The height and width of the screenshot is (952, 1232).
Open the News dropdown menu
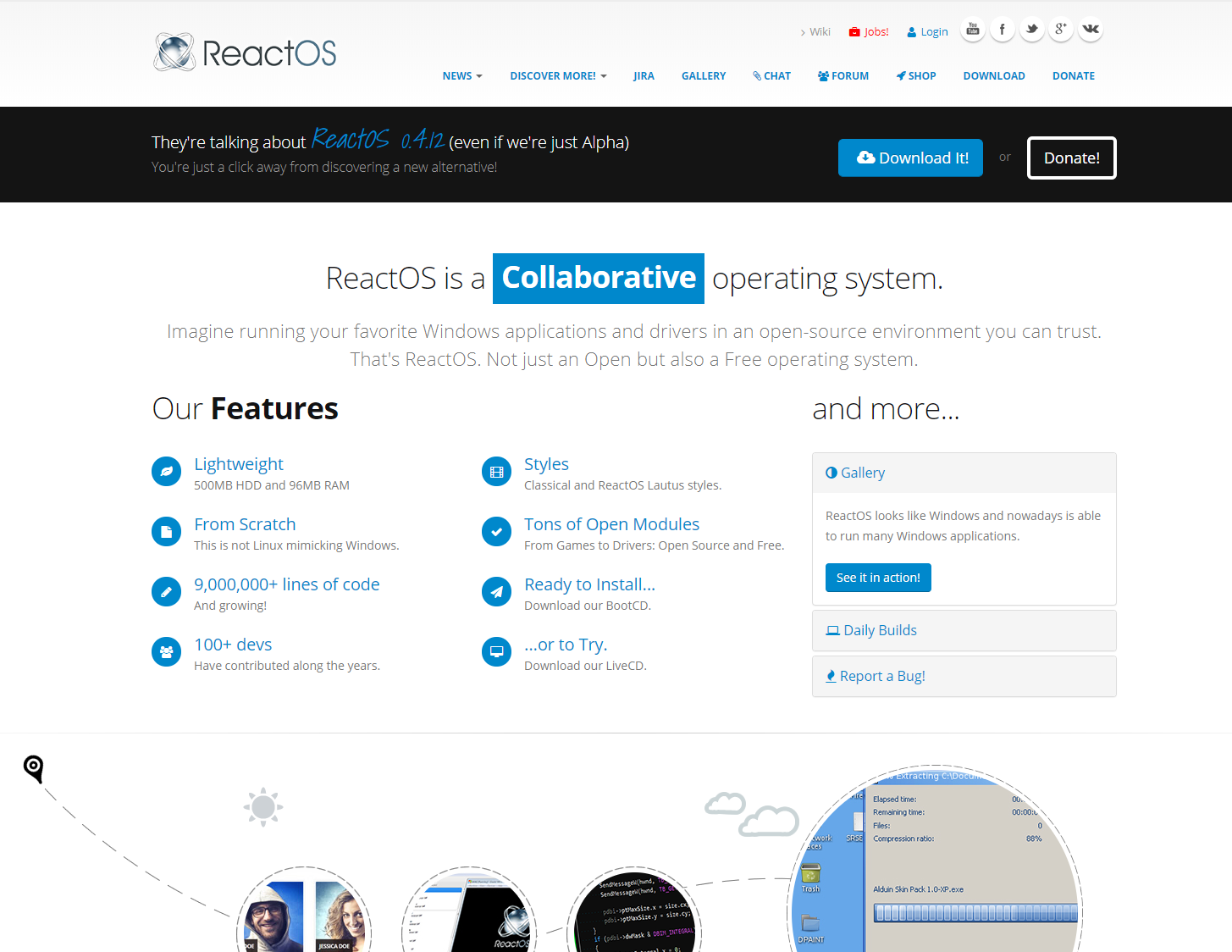pos(462,76)
